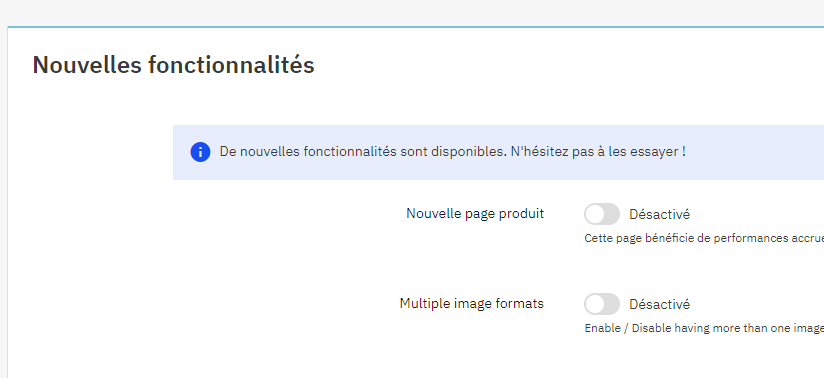Click the Désactivé label beside Nouvelle page produit
Image resolution: width=824 pixels, height=378 pixels.
(x=660, y=214)
